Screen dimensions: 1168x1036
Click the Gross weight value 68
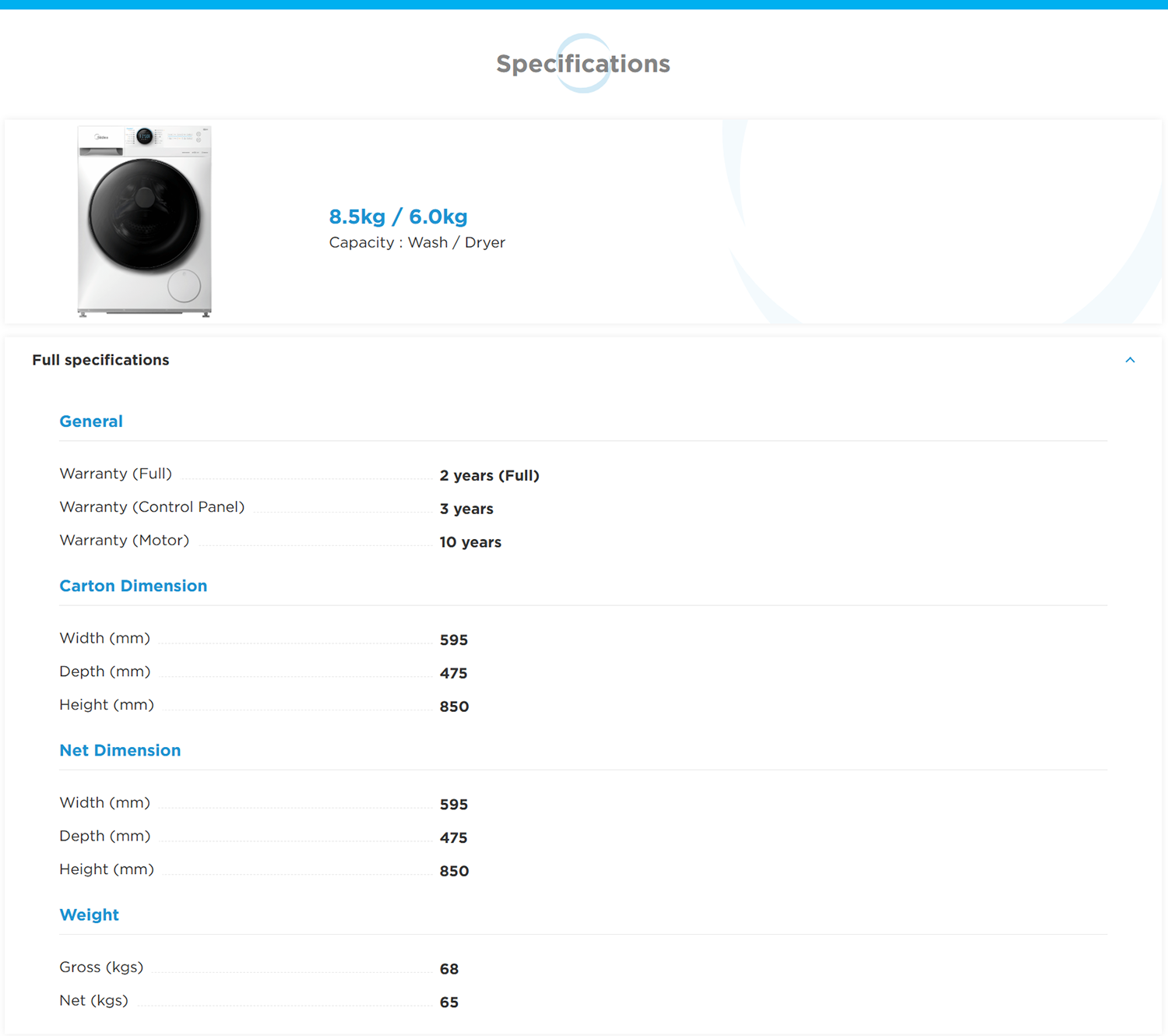coord(449,969)
